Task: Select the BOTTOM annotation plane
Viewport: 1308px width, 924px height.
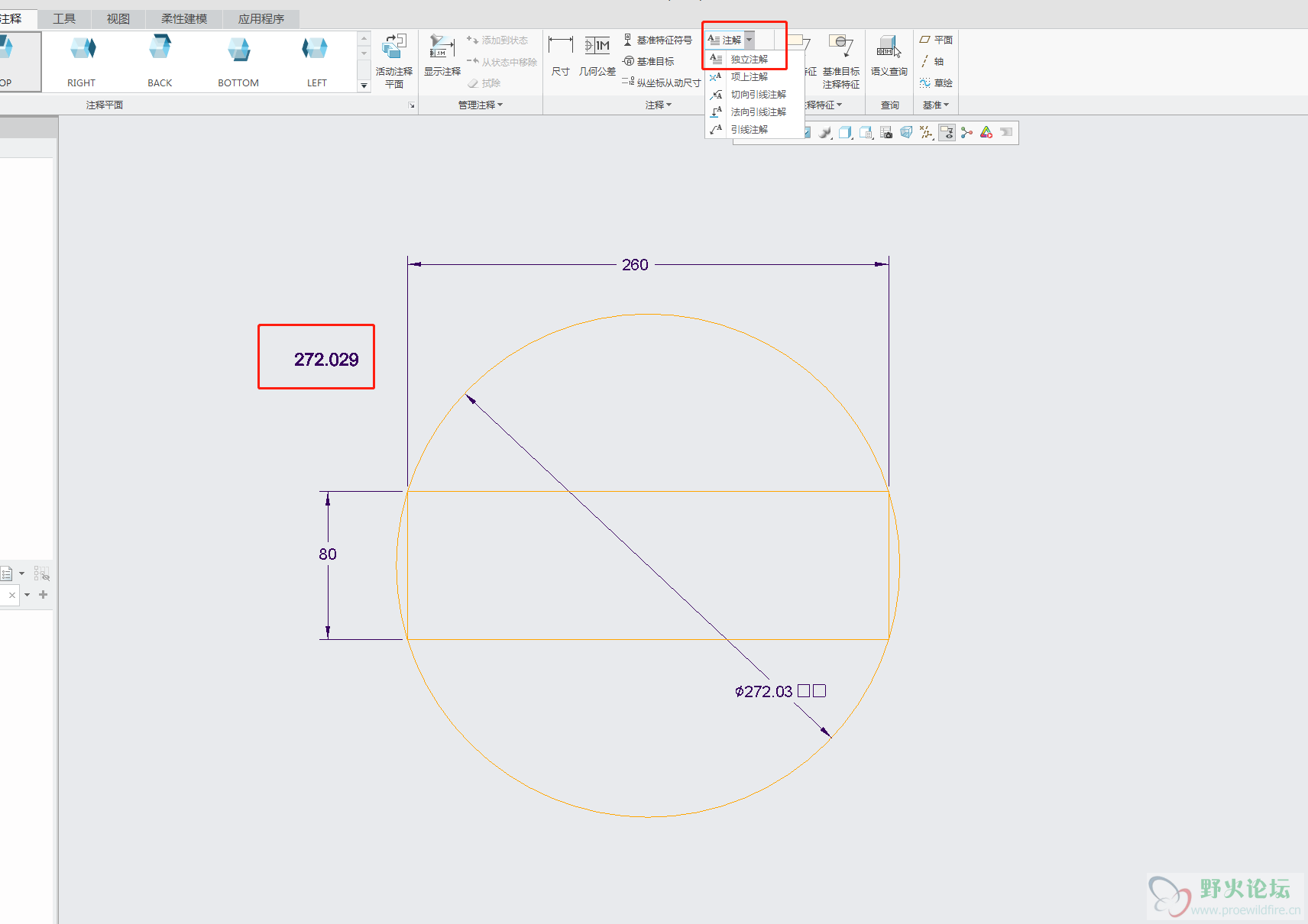Action: [238, 62]
